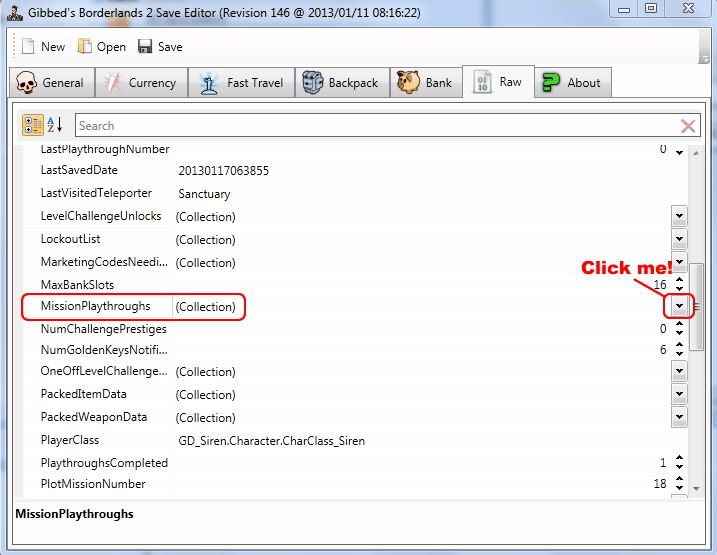Click scrollbar down arrow in property grid

coord(696,489)
